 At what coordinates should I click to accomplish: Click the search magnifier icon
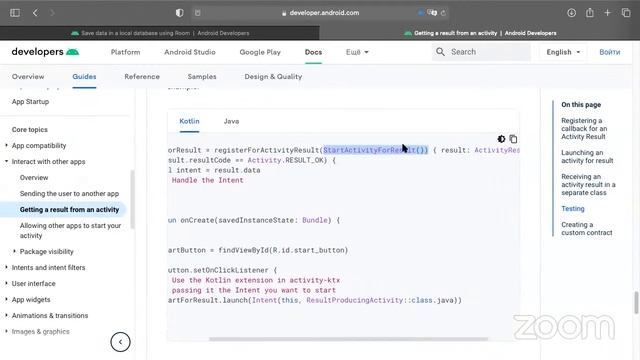(440, 52)
